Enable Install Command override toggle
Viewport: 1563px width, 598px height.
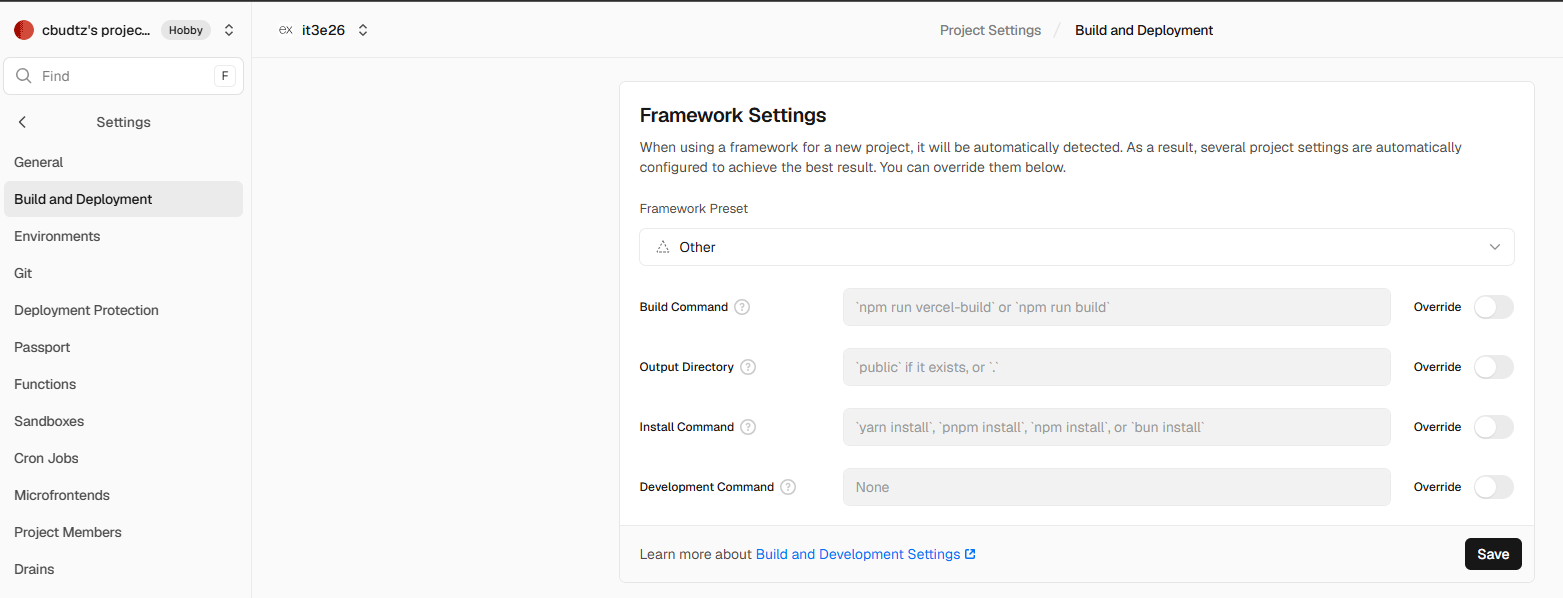pos(1494,427)
